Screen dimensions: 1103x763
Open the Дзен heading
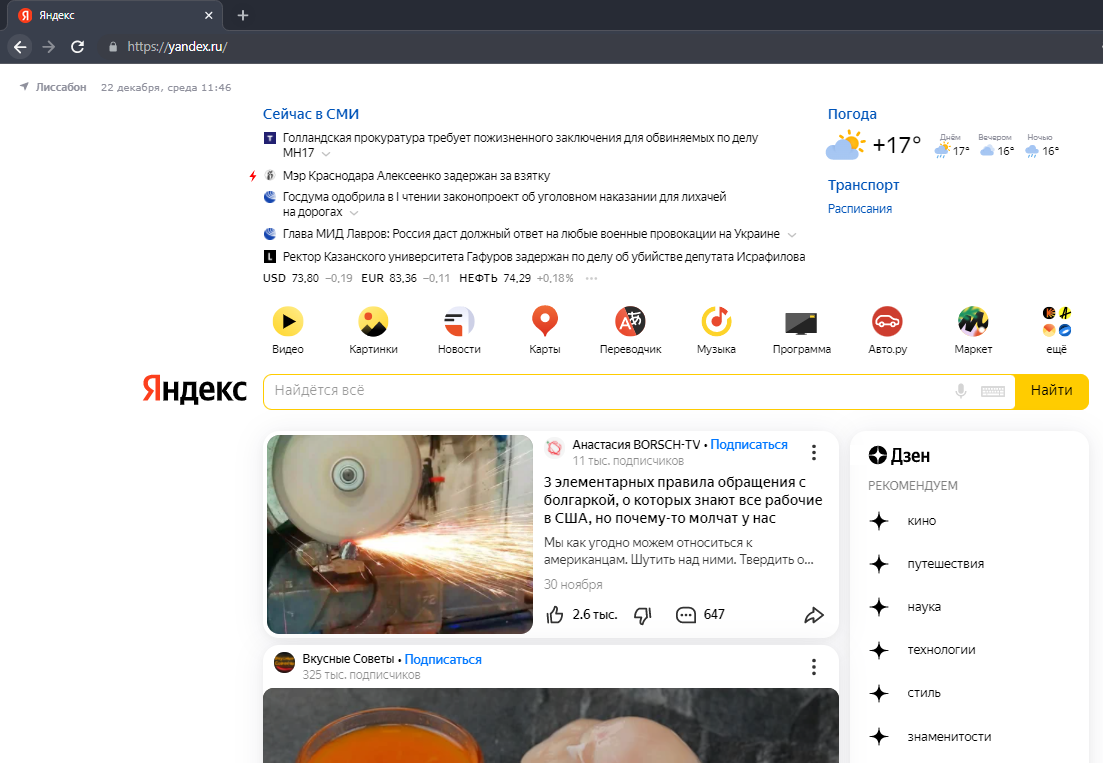point(899,456)
